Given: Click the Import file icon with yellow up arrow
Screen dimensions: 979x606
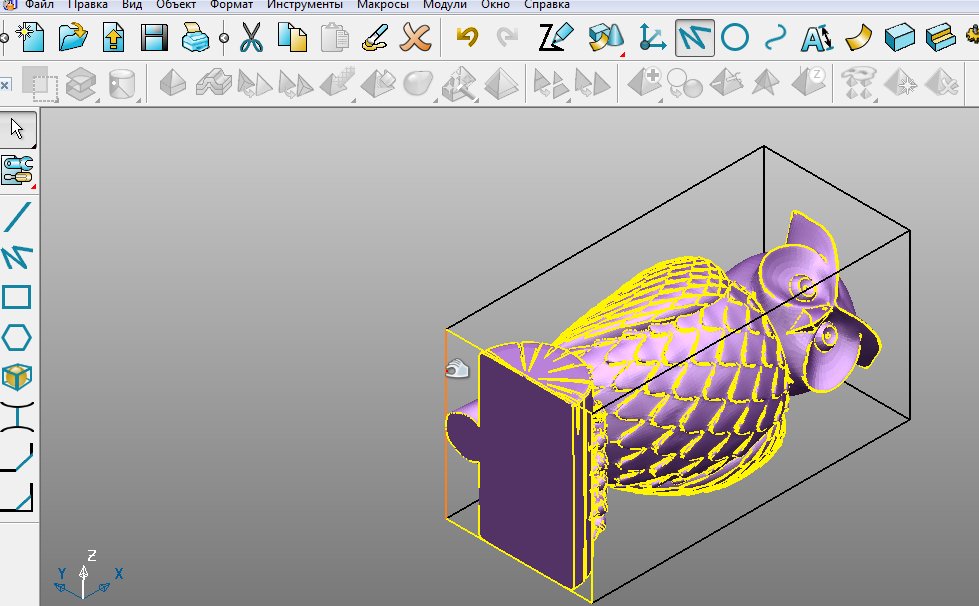Looking at the screenshot, I should click(x=113, y=37).
